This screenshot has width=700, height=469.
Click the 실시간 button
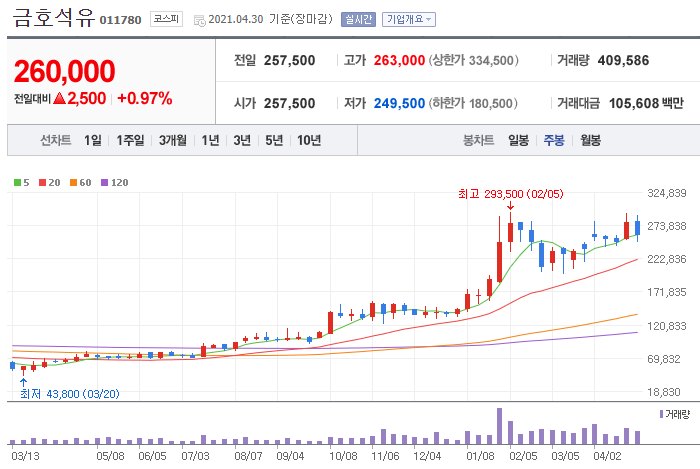coord(358,19)
